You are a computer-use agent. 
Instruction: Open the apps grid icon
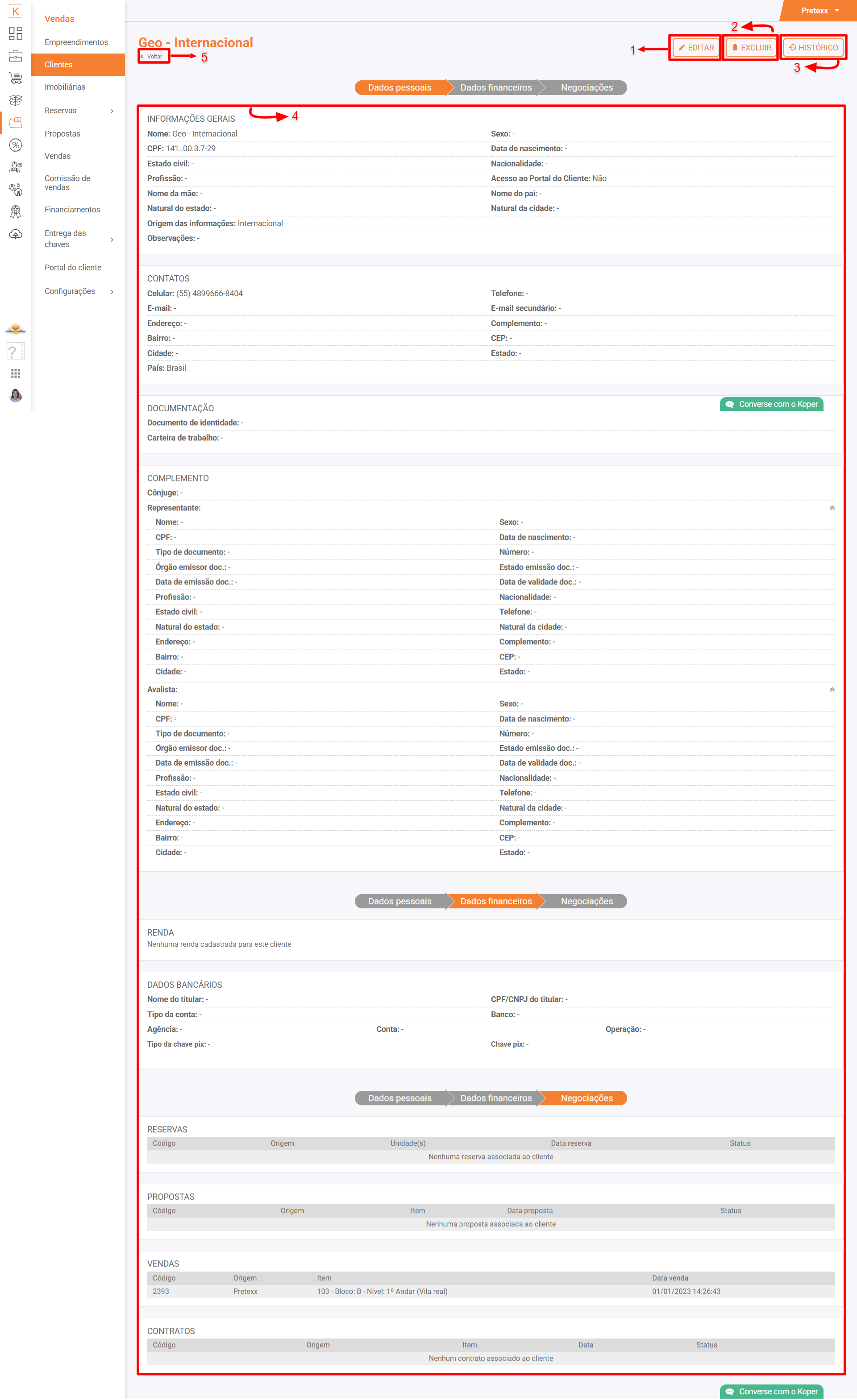point(15,373)
